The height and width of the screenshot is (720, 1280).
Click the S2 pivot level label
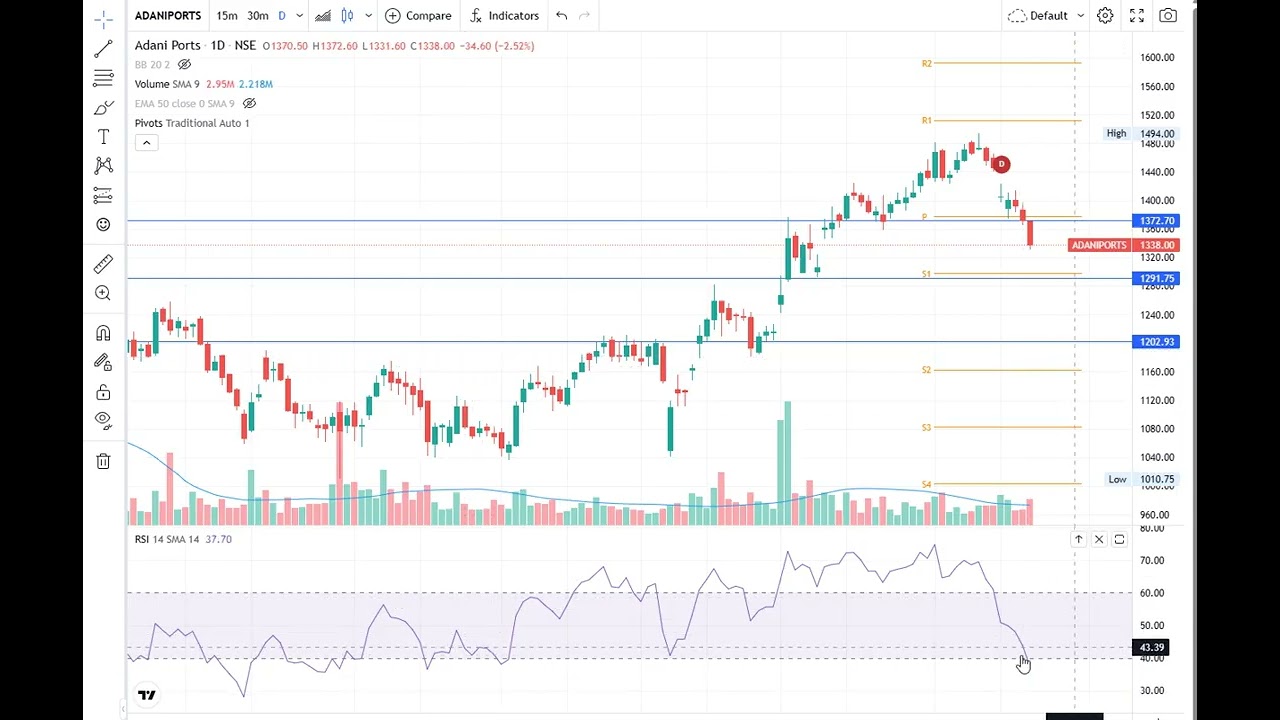pos(927,371)
